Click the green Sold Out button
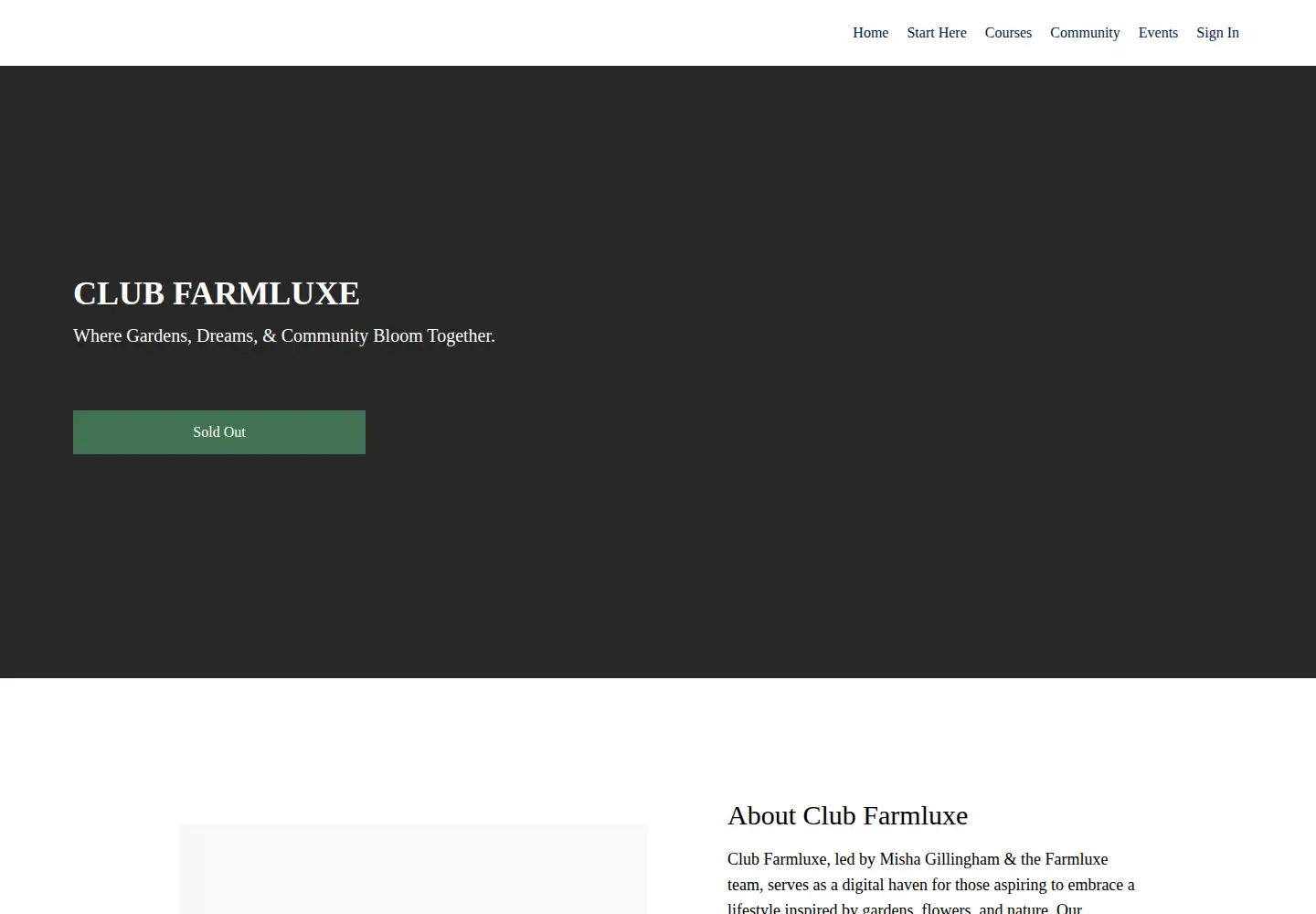Viewport: 1316px width, 914px height. [219, 432]
